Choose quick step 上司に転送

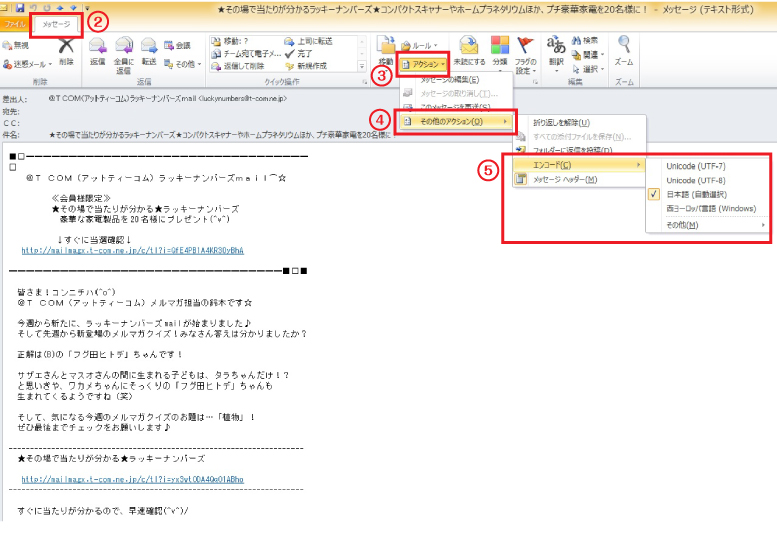tap(308, 41)
